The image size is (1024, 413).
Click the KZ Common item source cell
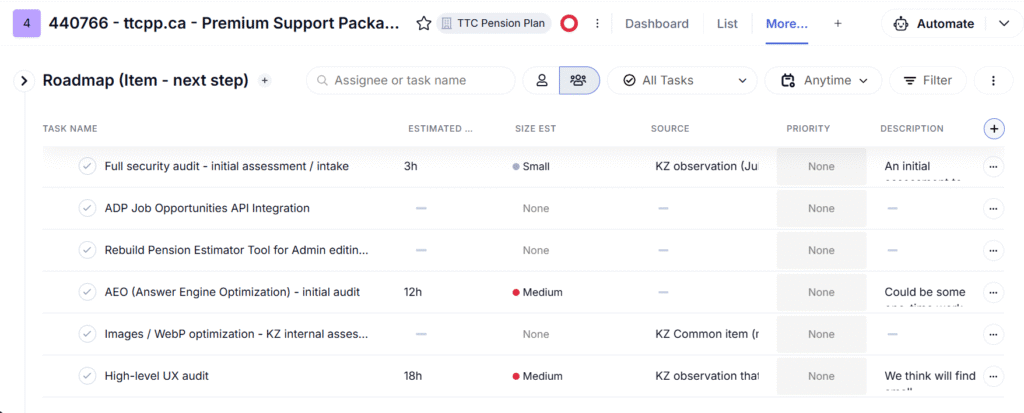point(707,334)
